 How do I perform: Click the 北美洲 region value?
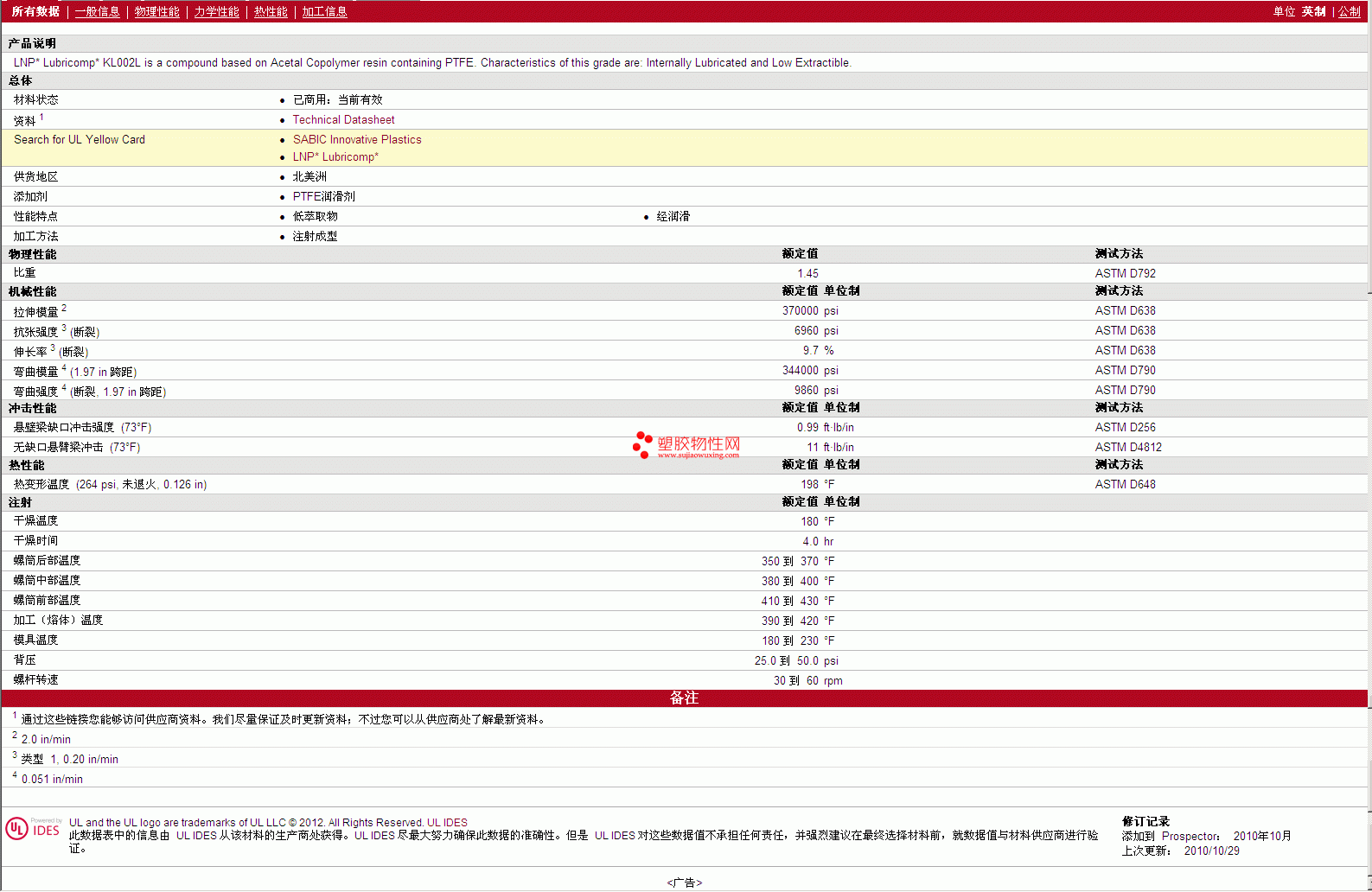pyautogui.click(x=309, y=177)
